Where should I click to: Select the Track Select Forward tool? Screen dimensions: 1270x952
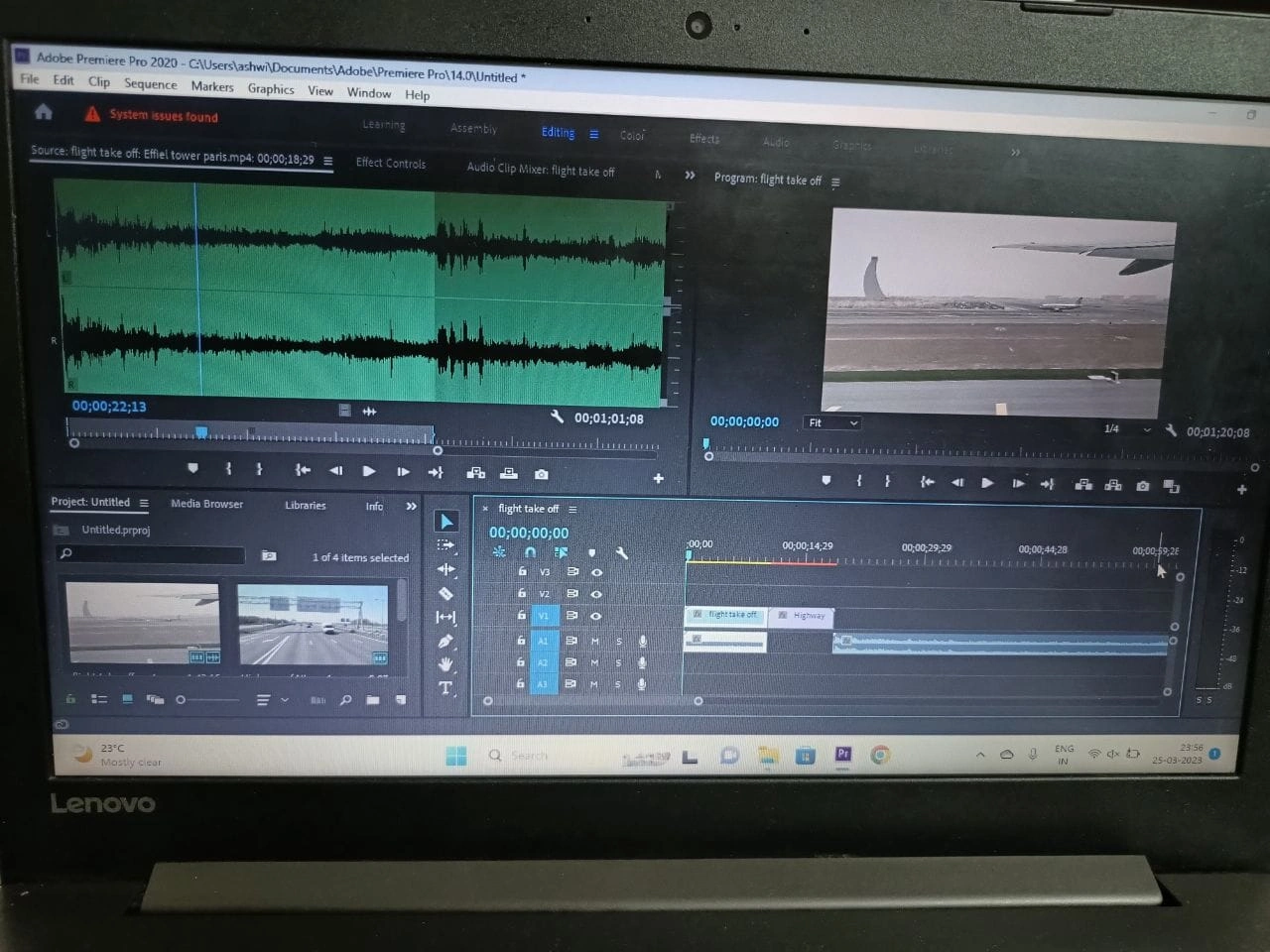[445, 545]
